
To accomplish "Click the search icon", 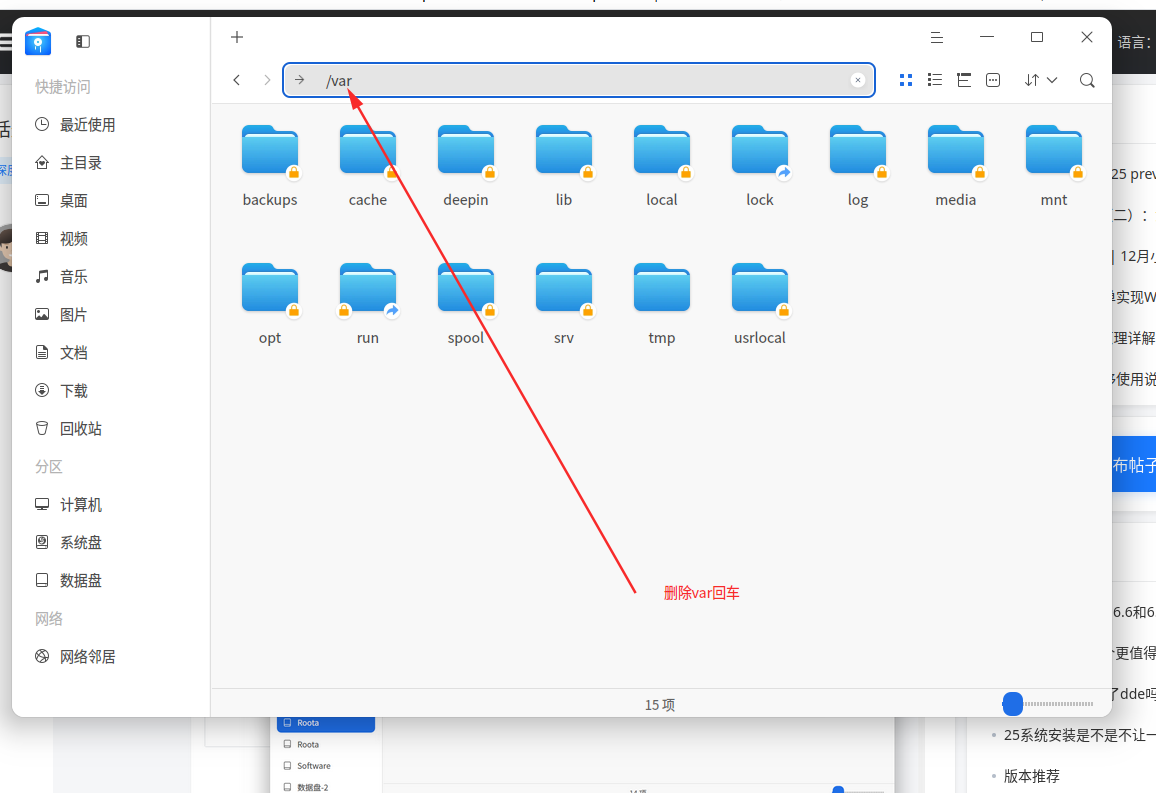I will [x=1087, y=80].
